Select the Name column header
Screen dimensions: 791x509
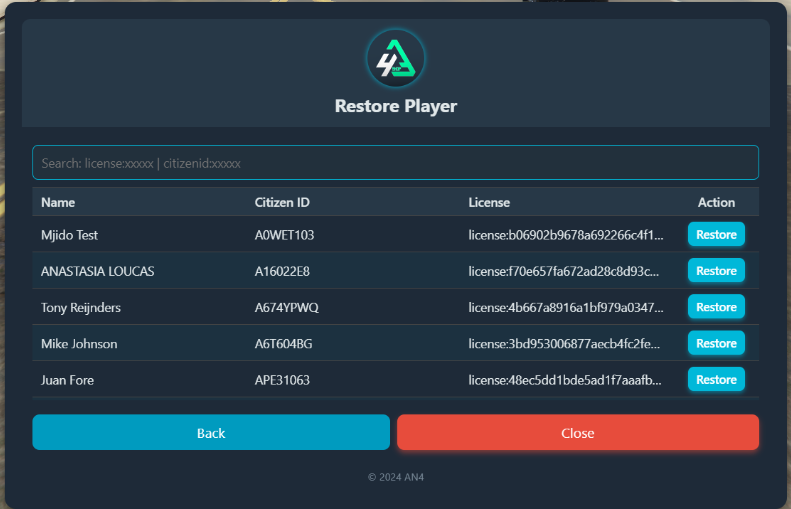pyautogui.click(x=58, y=202)
